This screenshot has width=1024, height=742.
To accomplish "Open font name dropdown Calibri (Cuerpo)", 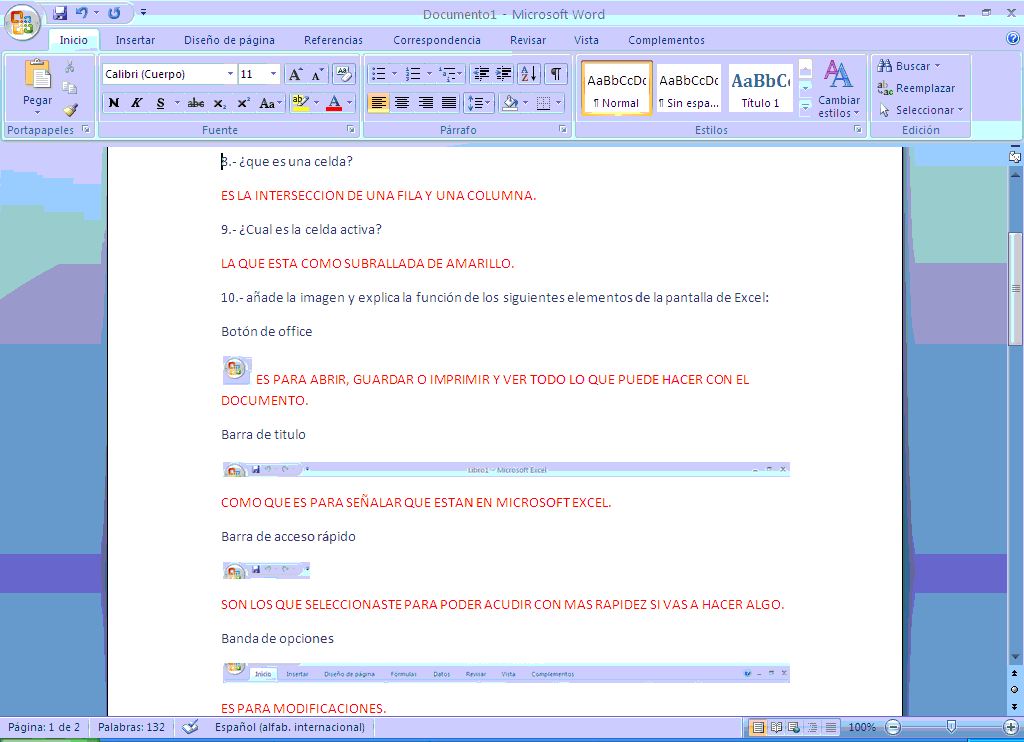I will coord(230,74).
